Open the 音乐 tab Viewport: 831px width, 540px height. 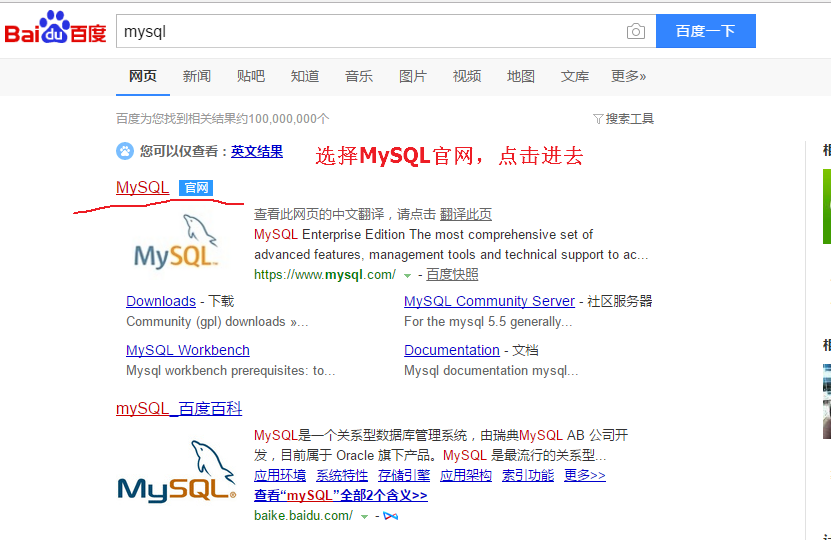(x=359, y=76)
